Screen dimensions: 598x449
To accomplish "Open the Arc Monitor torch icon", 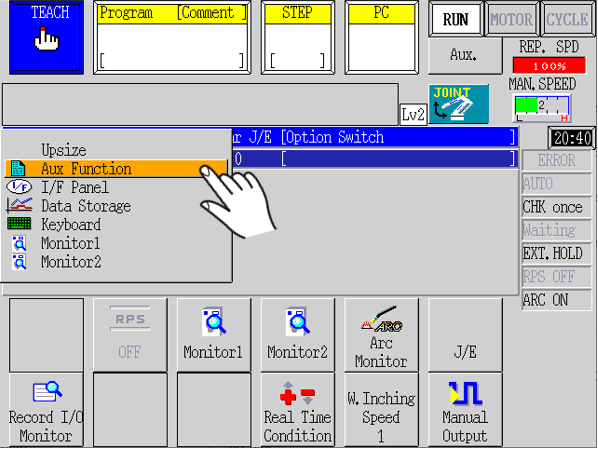I will click(x=381, y=319).
